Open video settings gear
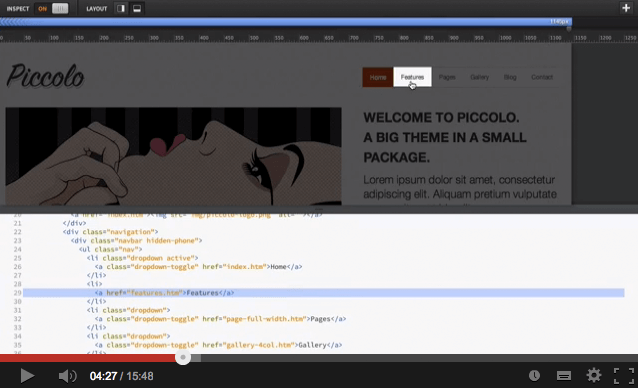This screenshot has width=638, height=388. (x=594, y=375)
